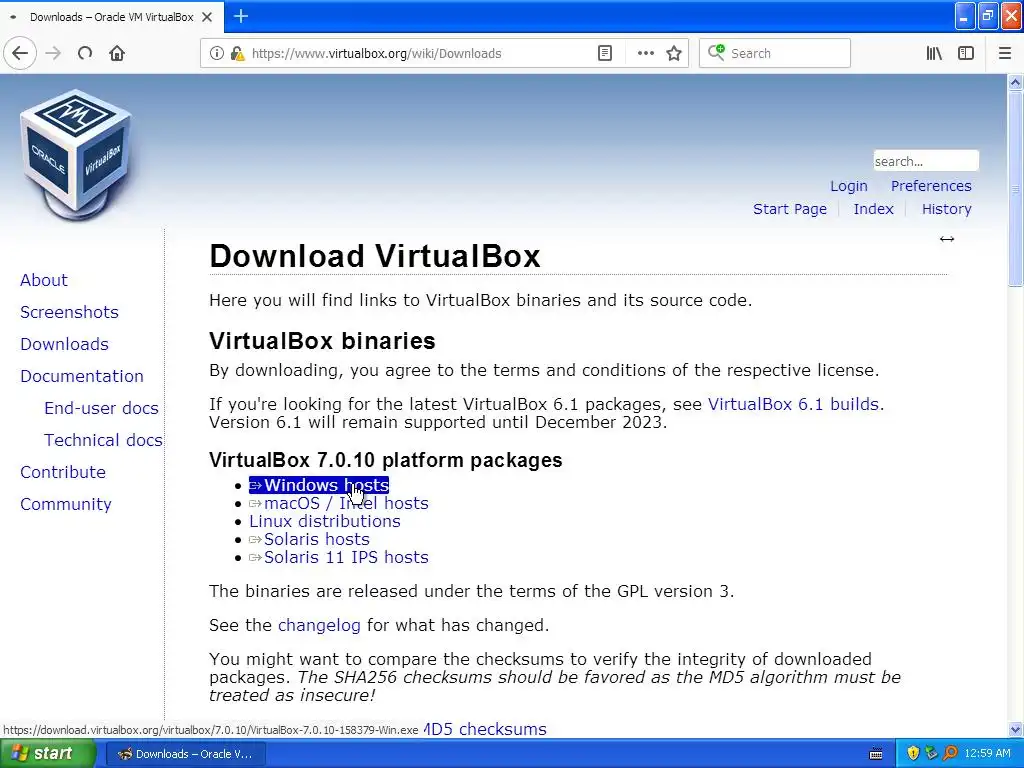Open the Login link

(x=848, y=186)
